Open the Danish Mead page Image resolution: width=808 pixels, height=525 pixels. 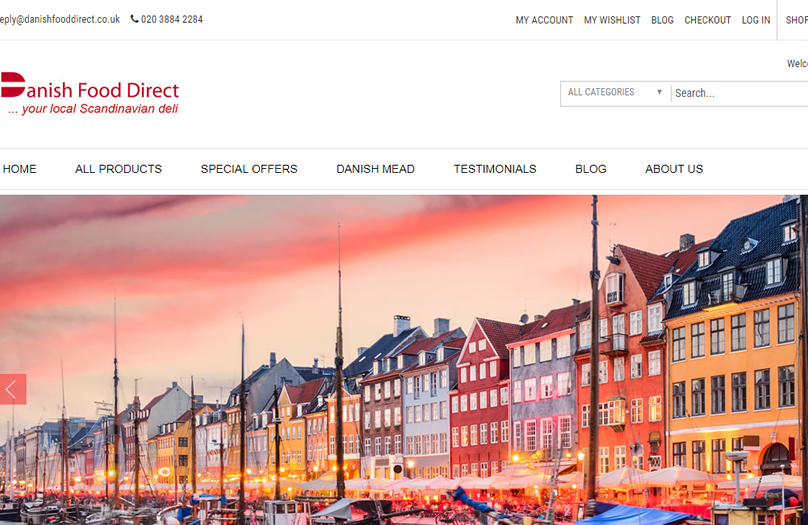coord(375,169)
